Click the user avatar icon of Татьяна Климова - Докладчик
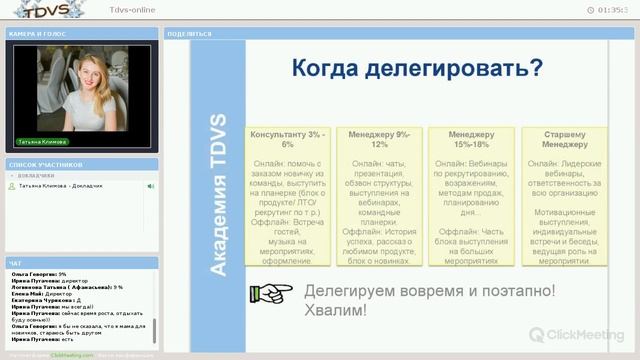Viewport: 640px width, 360px height. pos(12,186)
